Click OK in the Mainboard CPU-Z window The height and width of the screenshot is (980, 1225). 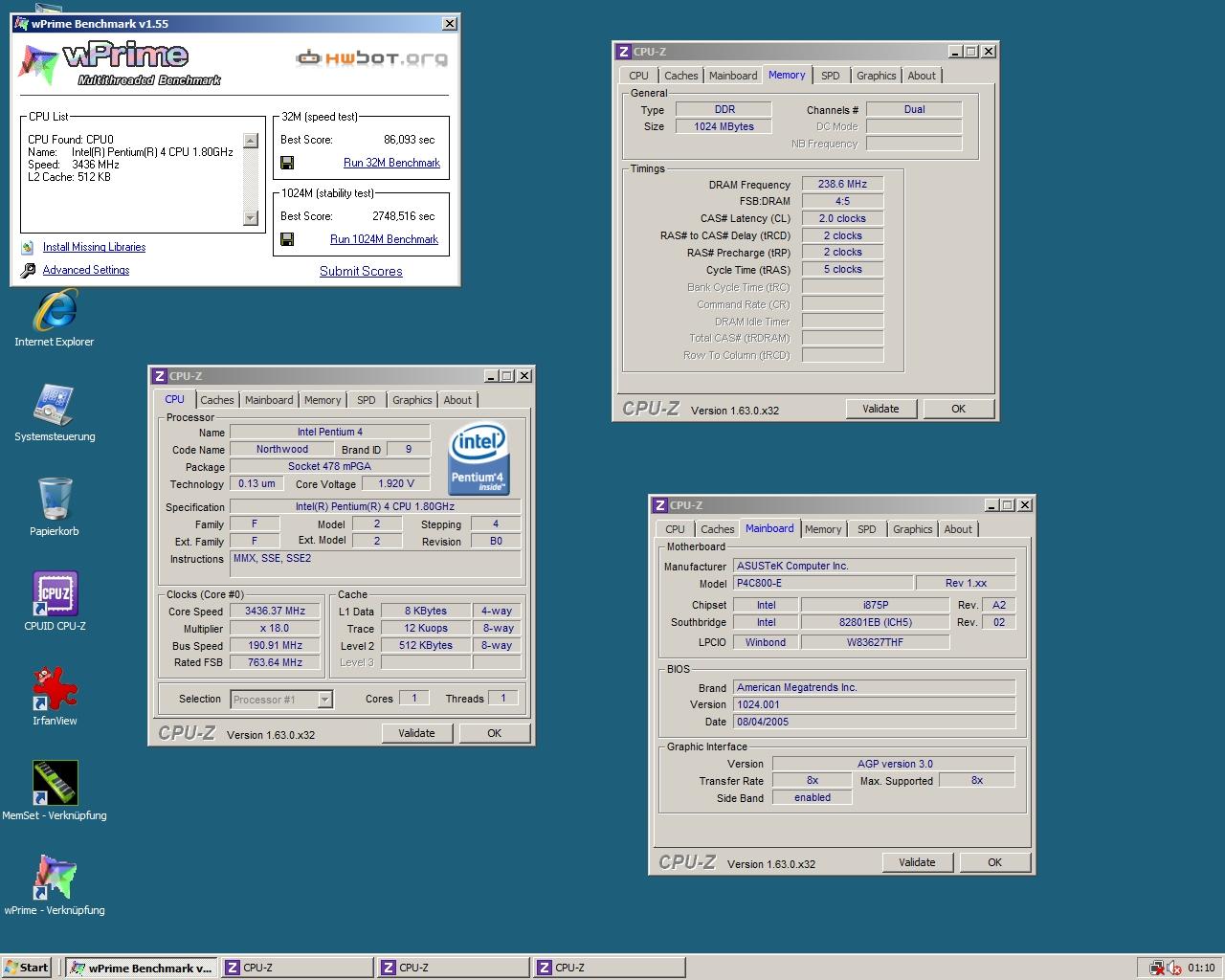[995, 862]
